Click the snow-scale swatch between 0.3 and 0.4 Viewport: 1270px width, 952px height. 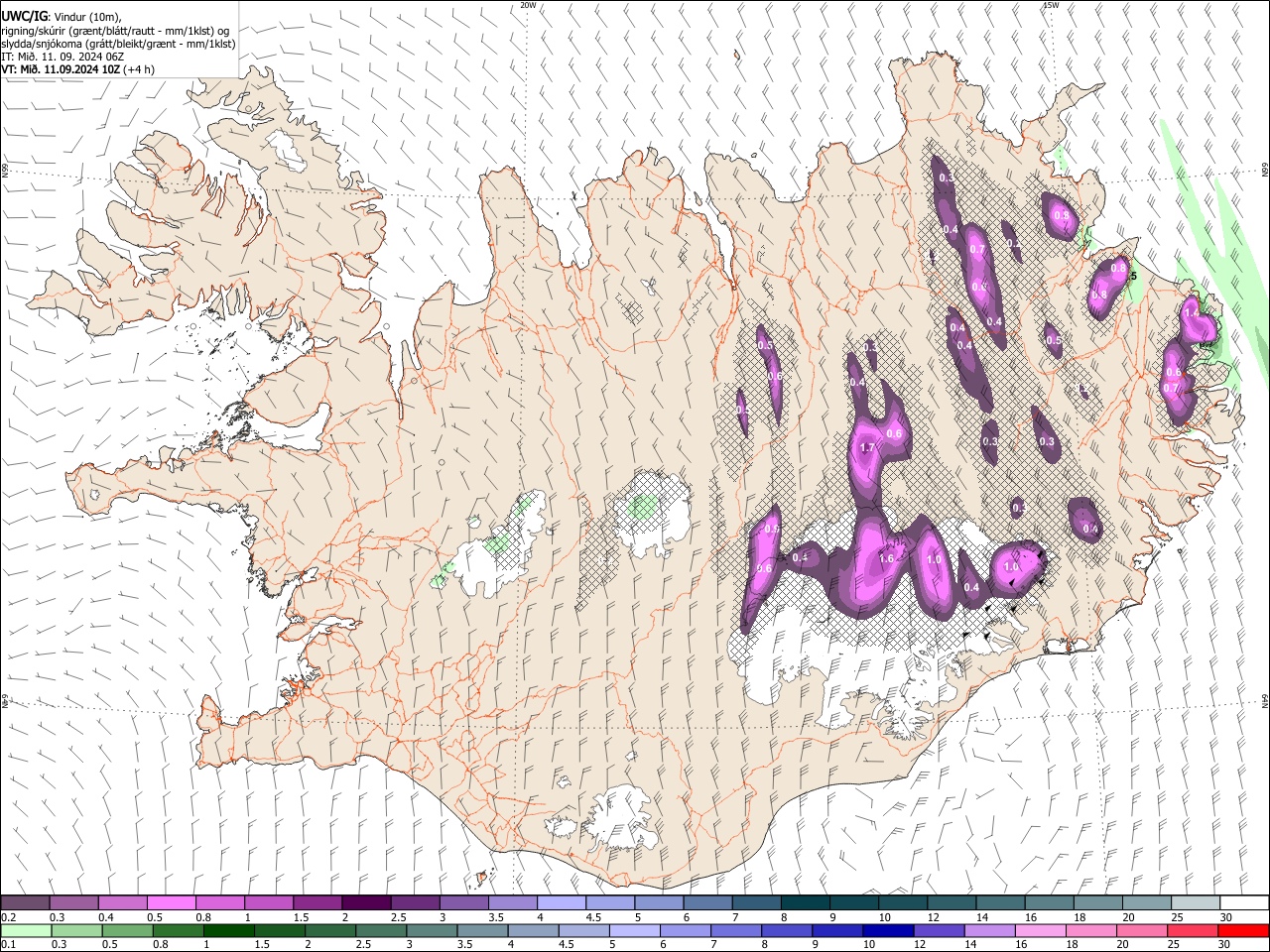pyautogui.click(x=73, y=903)
